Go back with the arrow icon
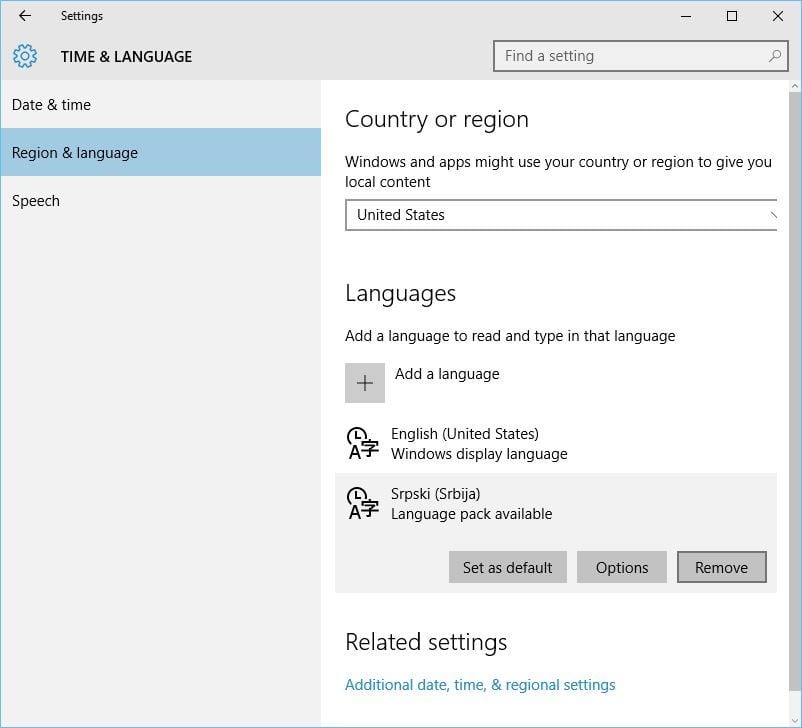 click(x=25, y=16)
